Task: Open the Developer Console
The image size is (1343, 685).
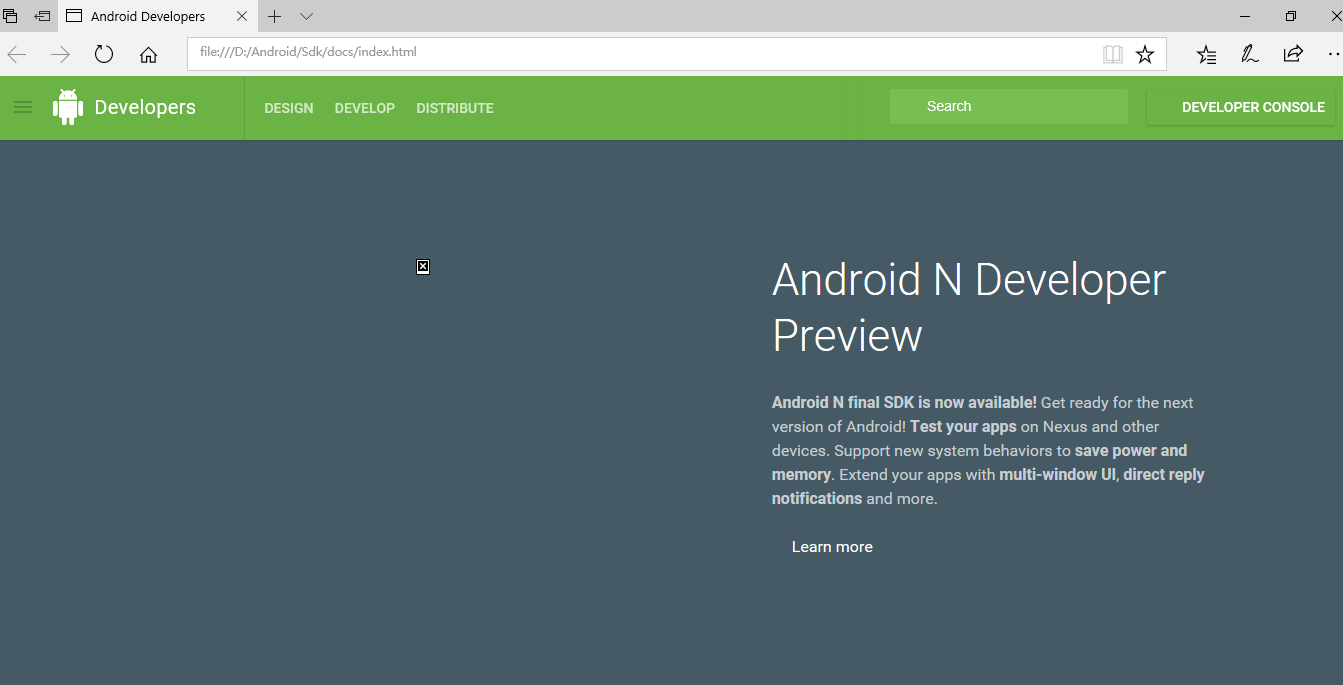Action: click(1241, 107)
